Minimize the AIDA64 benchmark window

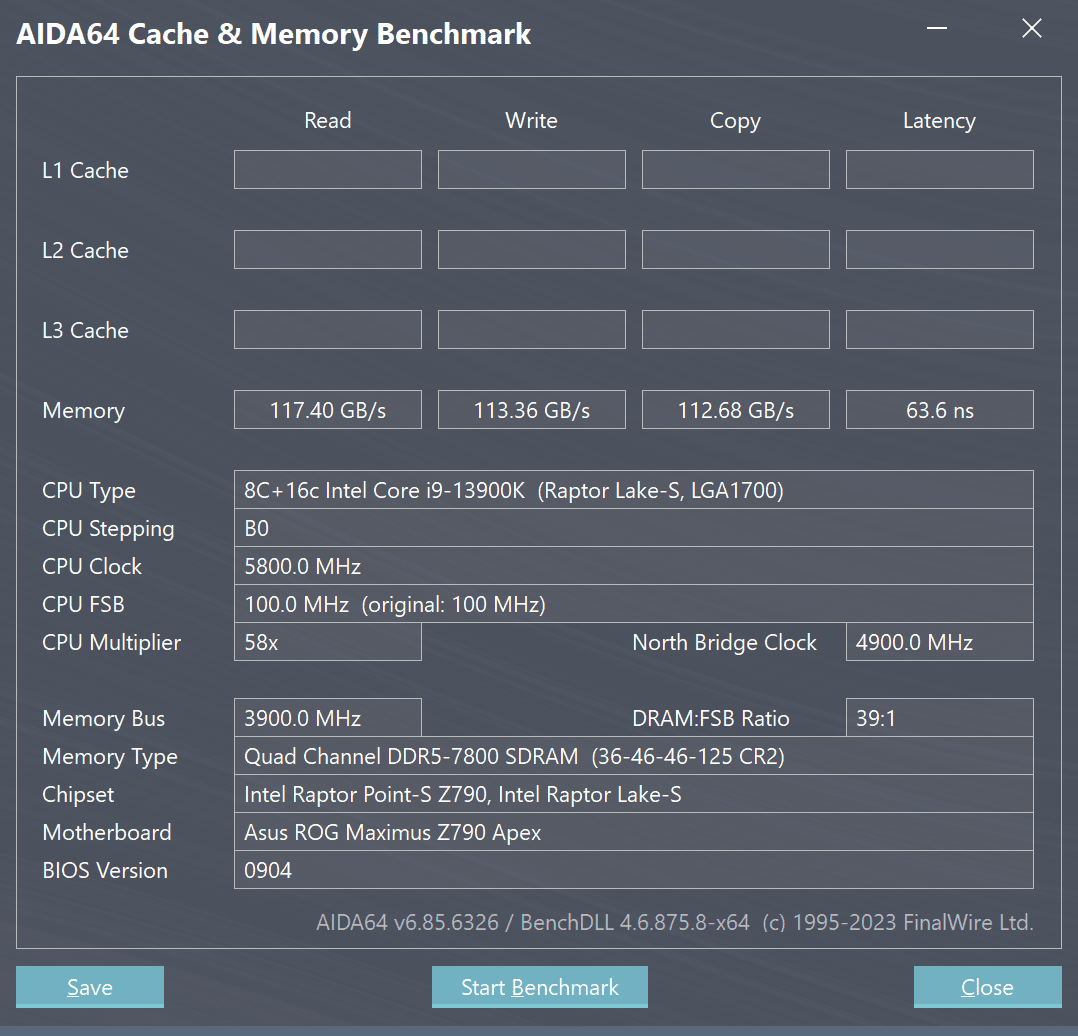936,28
